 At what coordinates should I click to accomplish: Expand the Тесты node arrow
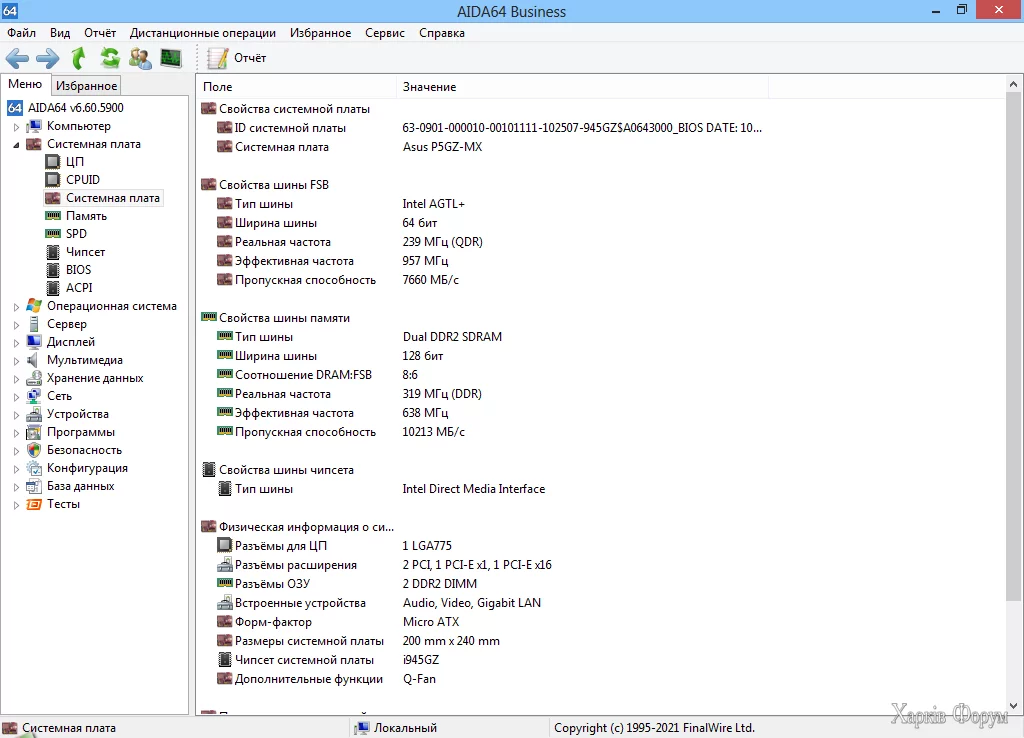[16, 505]
